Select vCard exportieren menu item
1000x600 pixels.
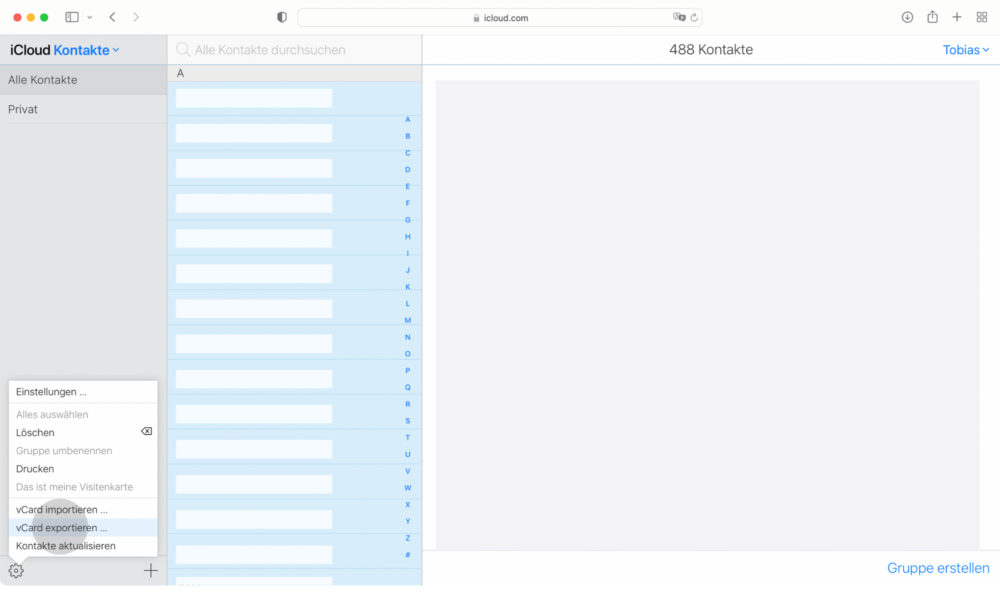tap(83, 527)
